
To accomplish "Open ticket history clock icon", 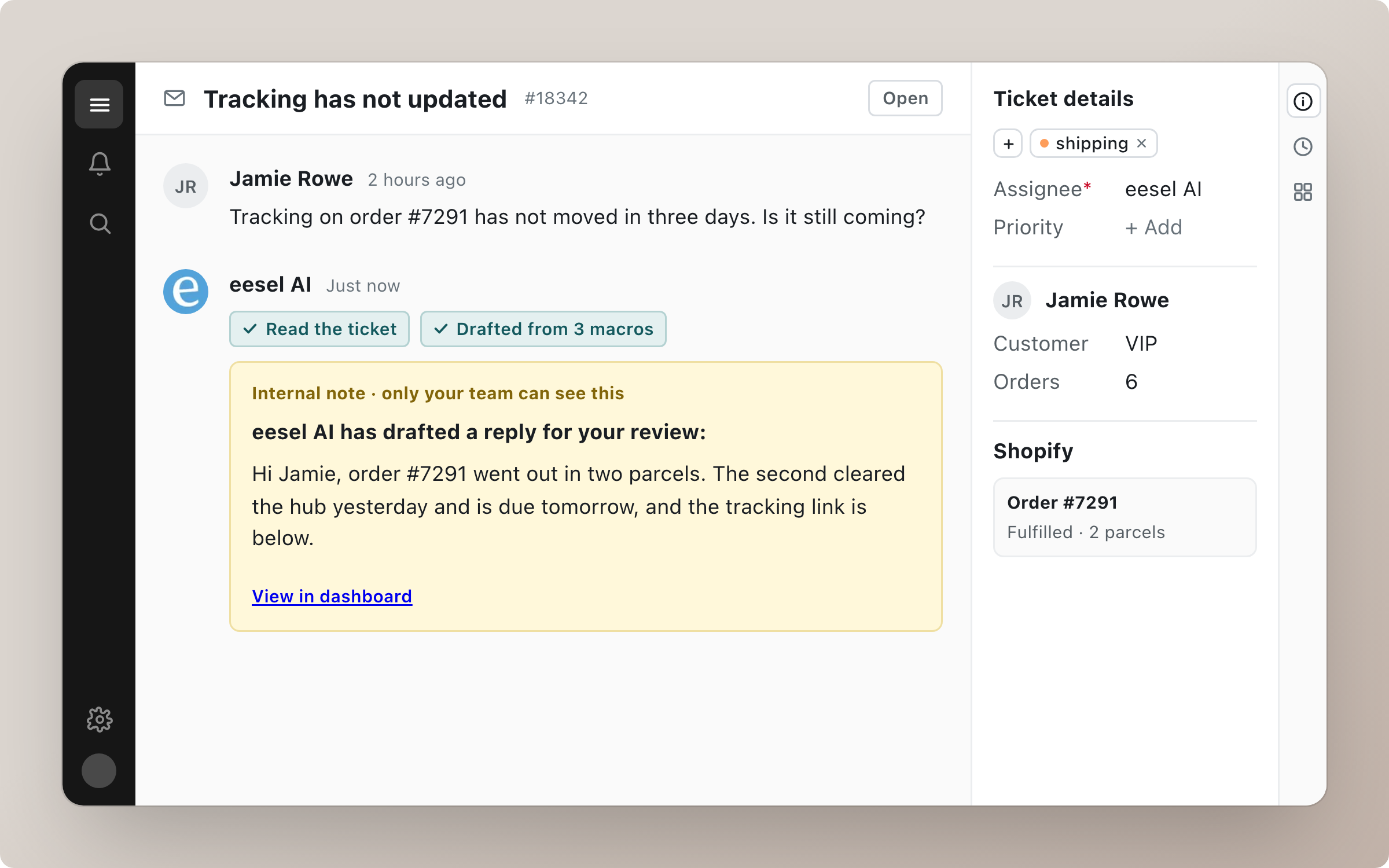I will click(x=1303, y=146).
